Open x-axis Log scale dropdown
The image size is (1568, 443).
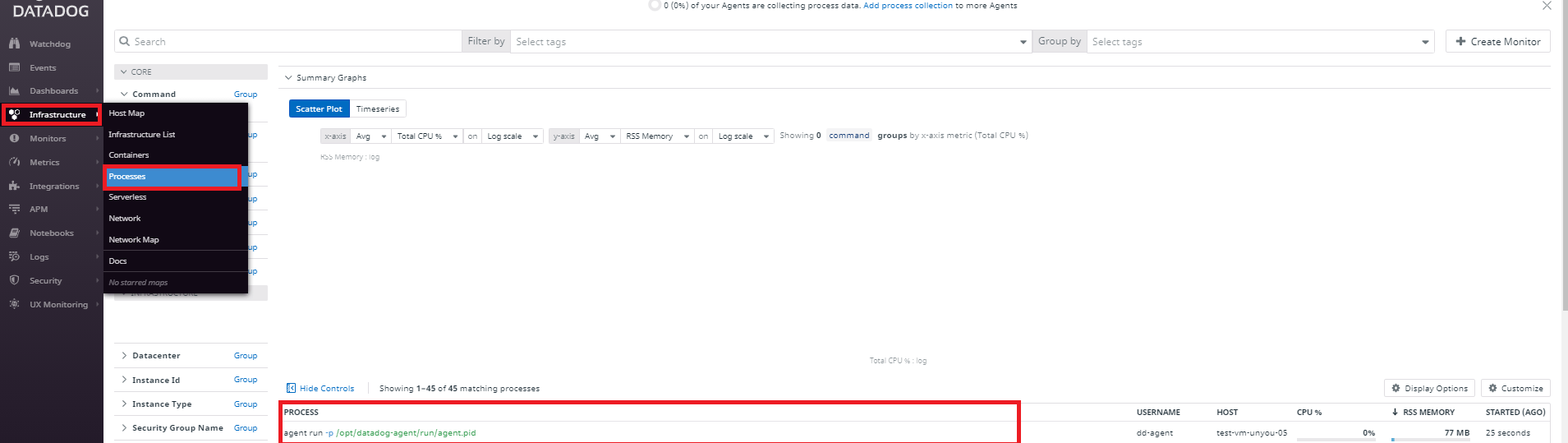tap(513, 136)
